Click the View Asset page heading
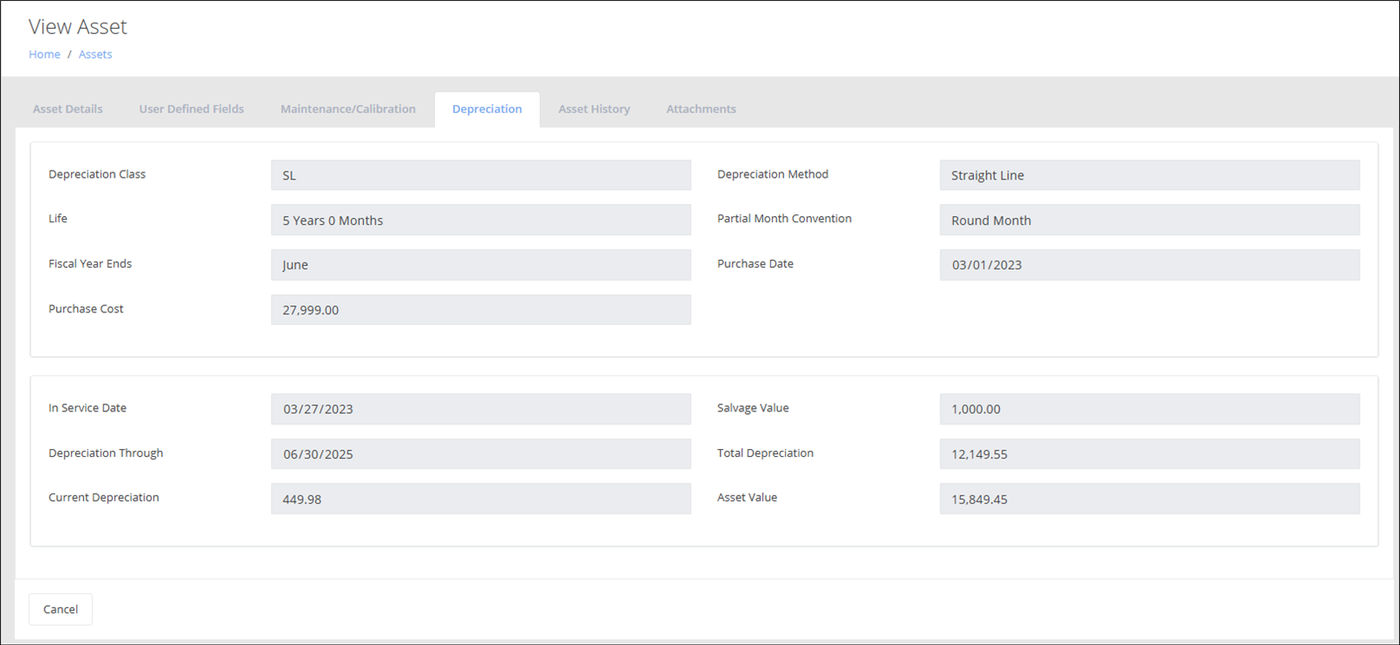Viewport: 1400px width, 645px height. 78,27
